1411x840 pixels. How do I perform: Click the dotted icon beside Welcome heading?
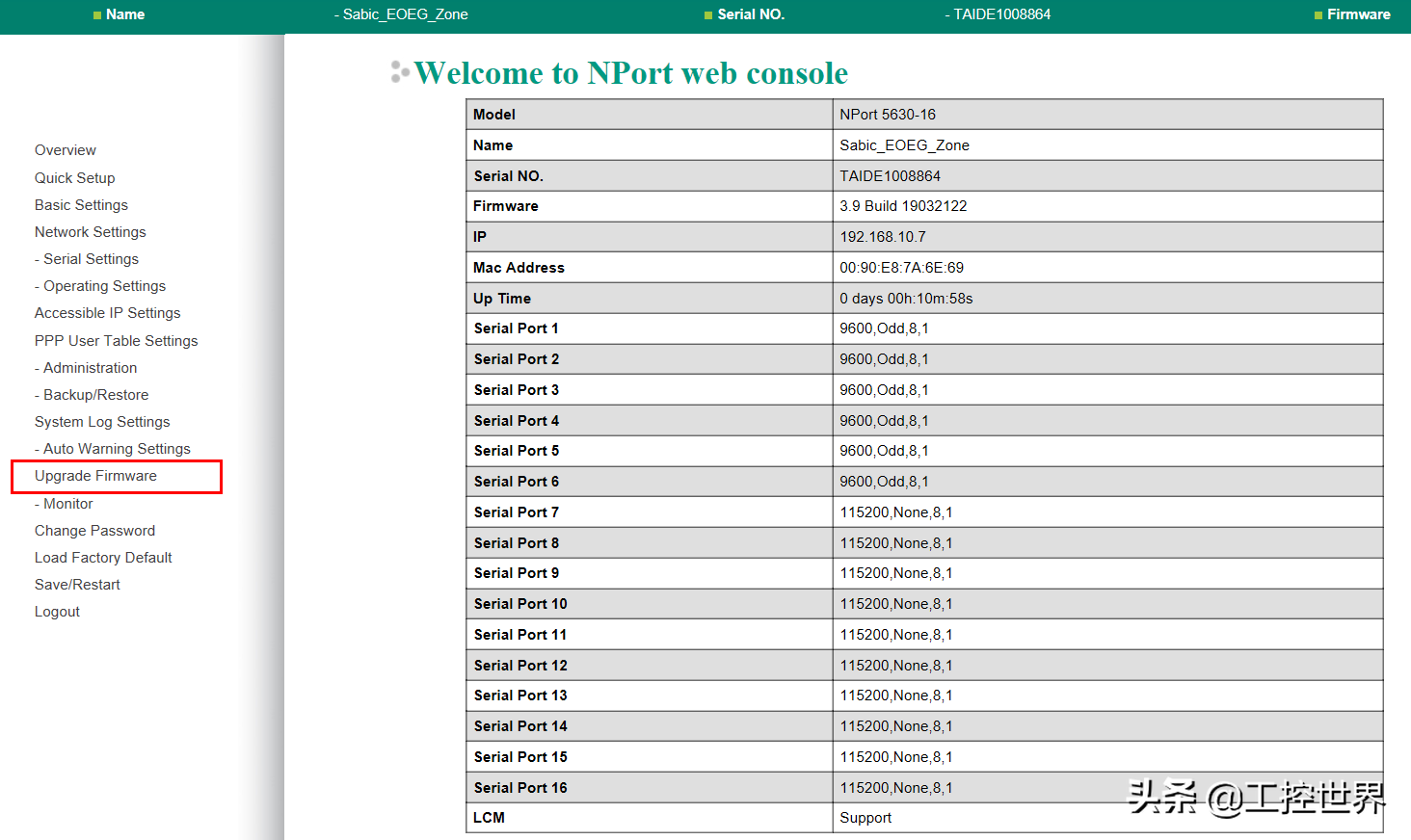[x=399, y=72]
